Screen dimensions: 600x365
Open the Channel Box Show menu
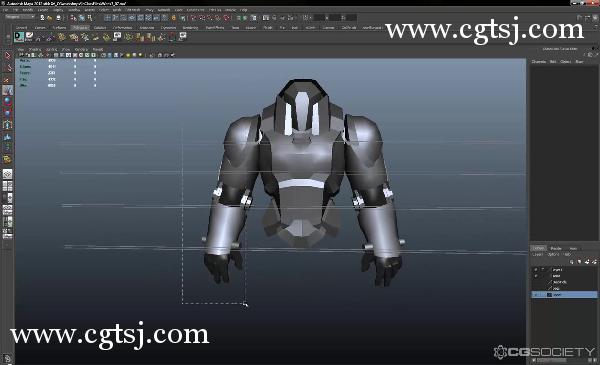579,62
